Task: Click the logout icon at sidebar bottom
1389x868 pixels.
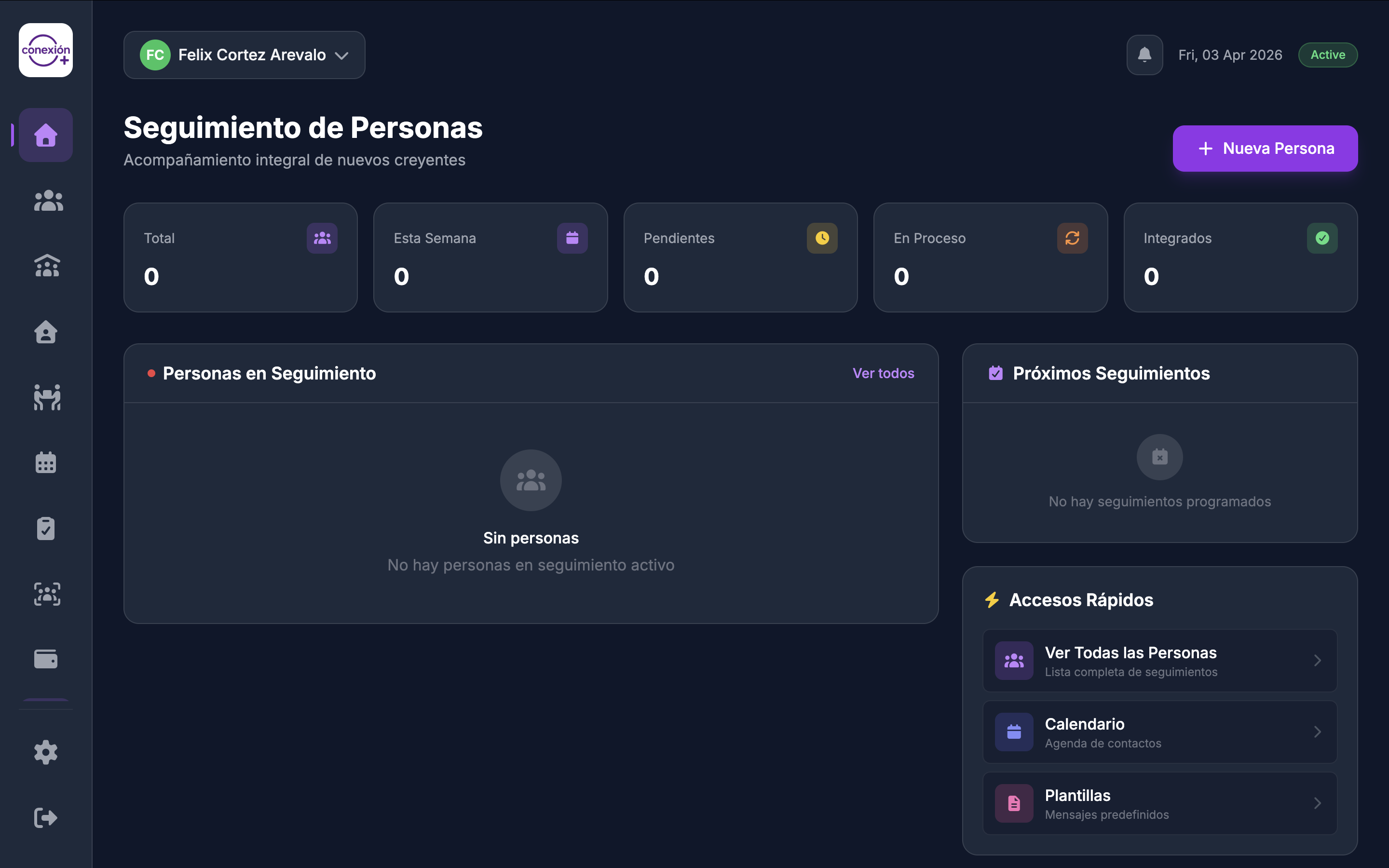Action: click(x=46, y=817)
